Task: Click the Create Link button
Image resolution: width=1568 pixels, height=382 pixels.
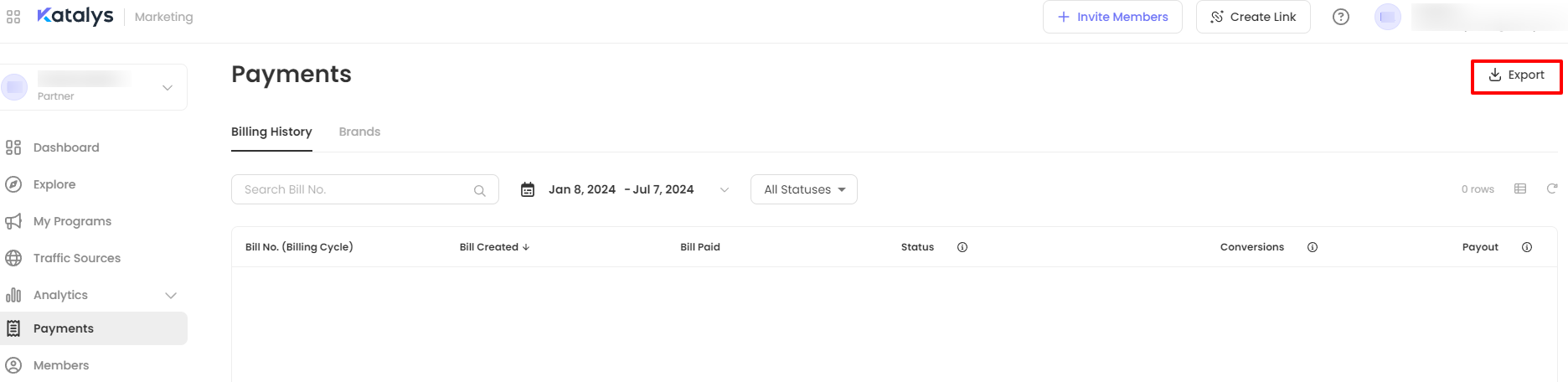Action: point(1253,17)
